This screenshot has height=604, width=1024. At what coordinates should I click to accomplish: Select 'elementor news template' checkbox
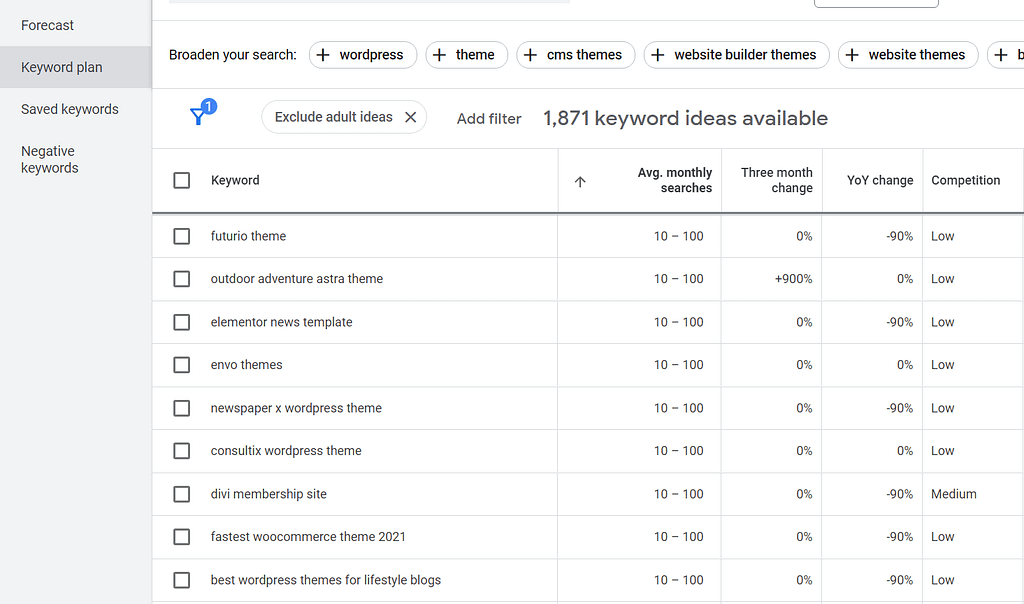182,322
